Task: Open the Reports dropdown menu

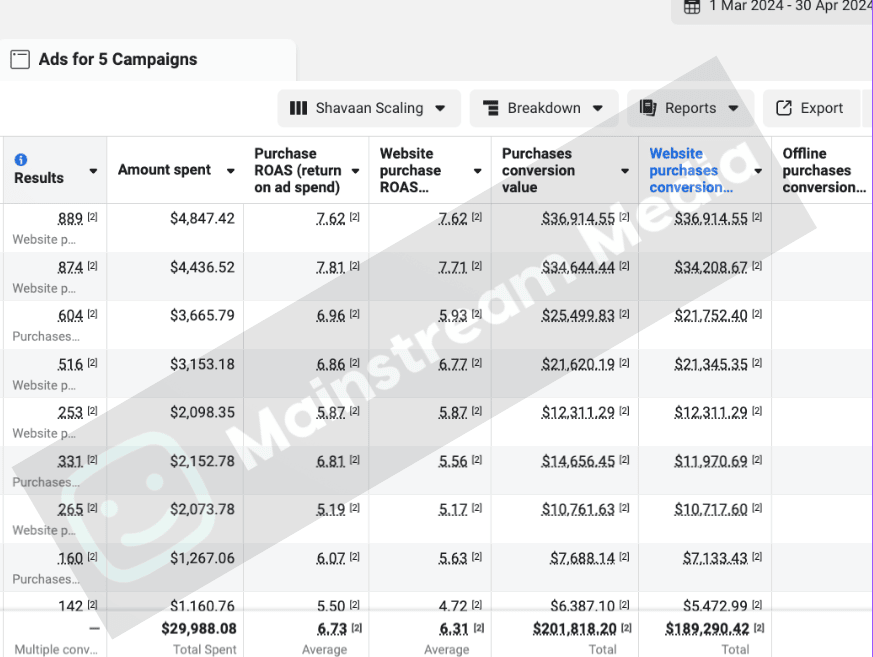Action: 733,108
